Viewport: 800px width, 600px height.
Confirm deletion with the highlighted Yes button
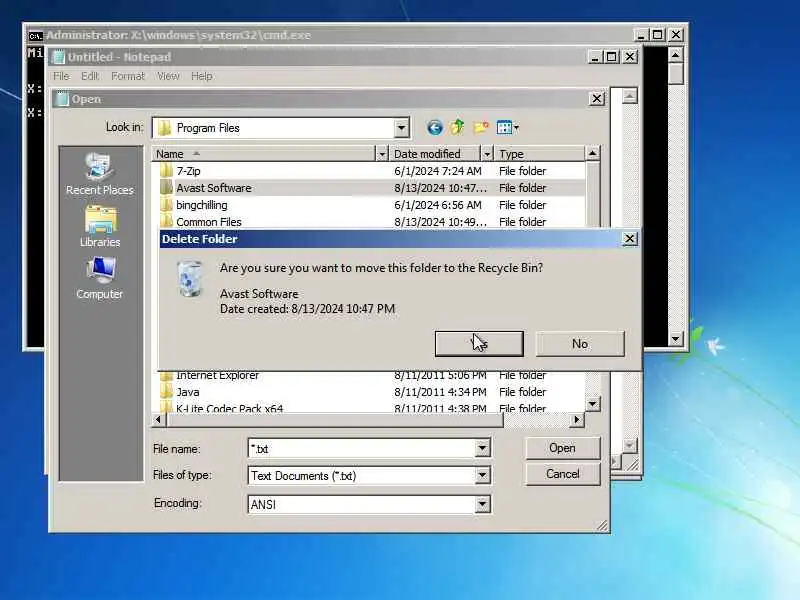479,344
